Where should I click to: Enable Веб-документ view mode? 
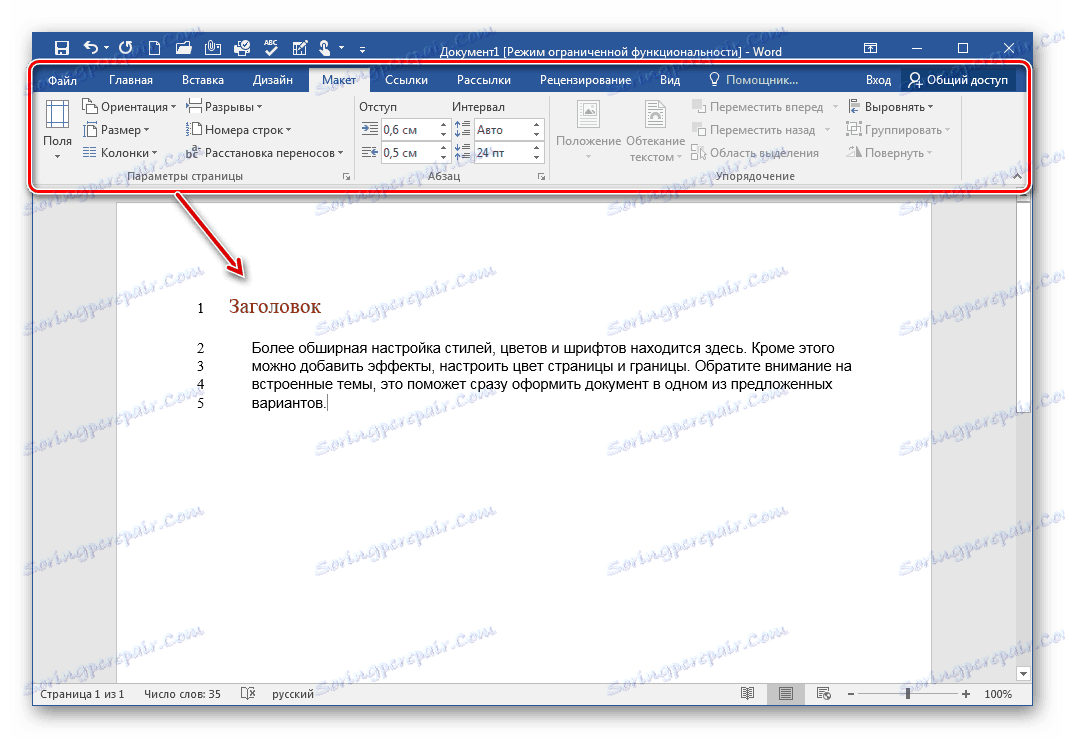click(x=823, y=693)
